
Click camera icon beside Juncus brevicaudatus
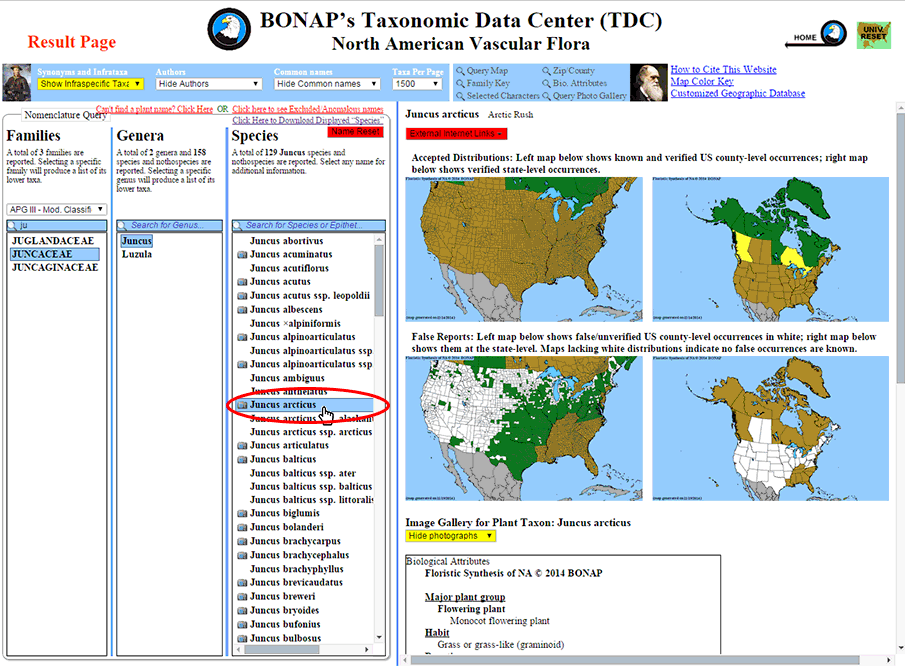(x=242, y=582)
